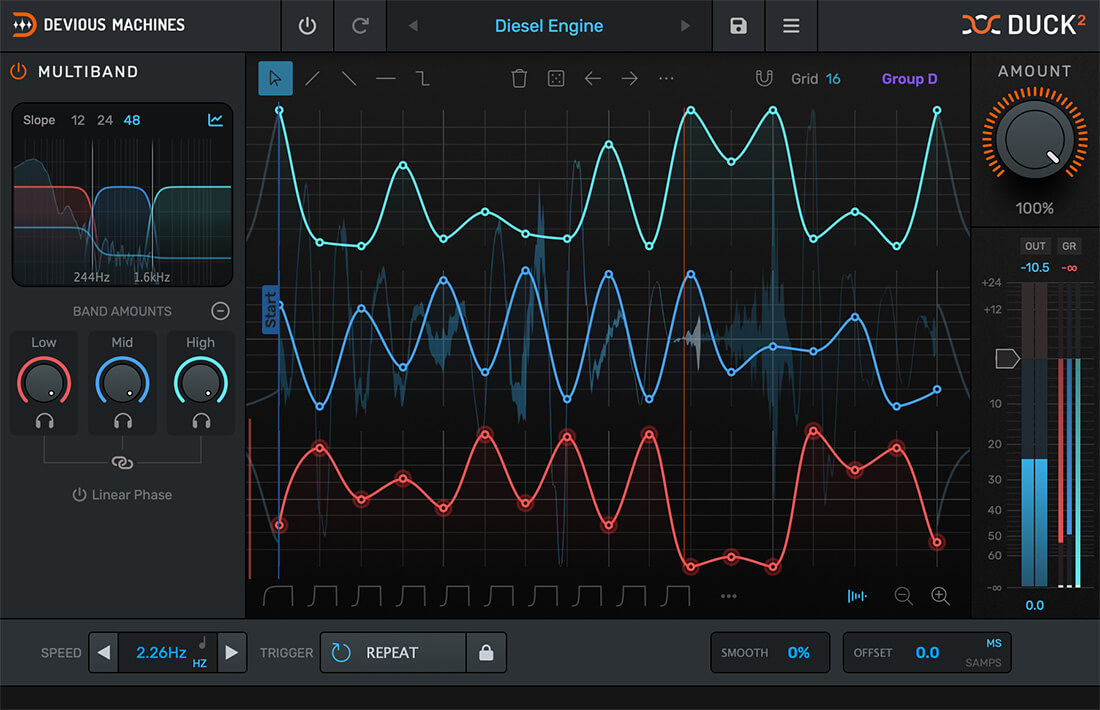Clear the pattern using the trash icon
The height and width of the screenshot is (710, 1100).
pos(519,77)
